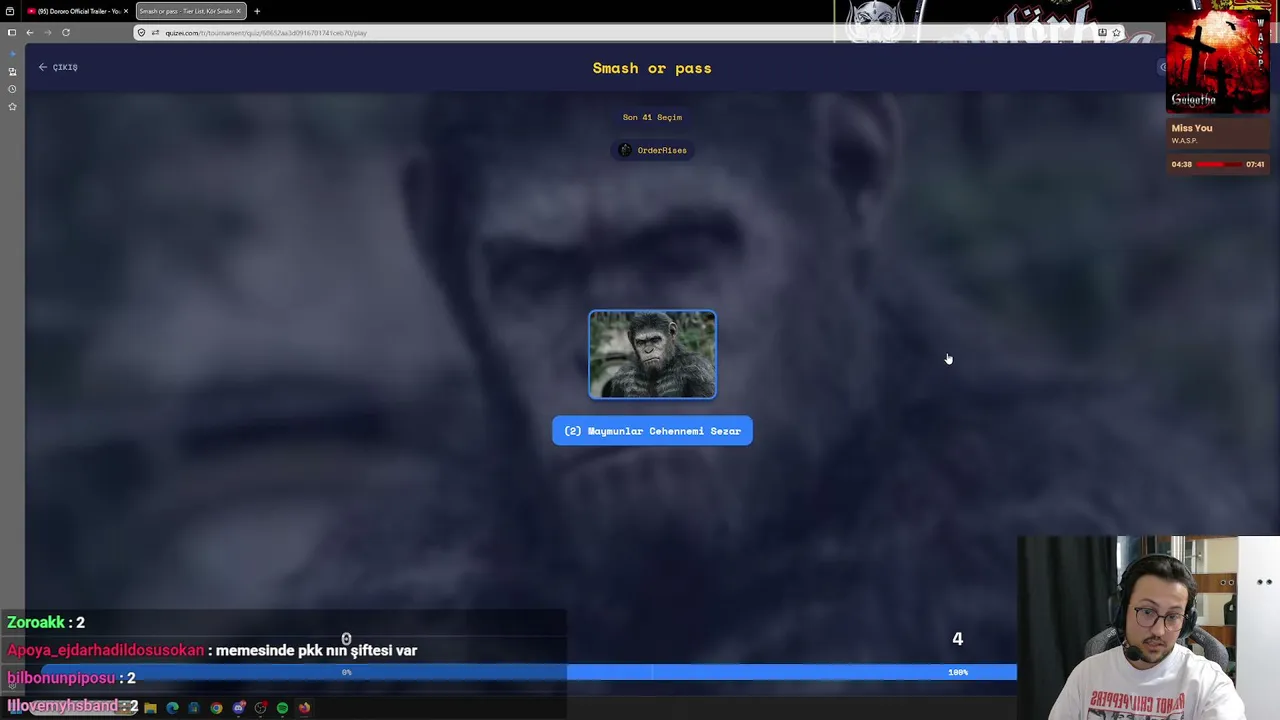The height and width of the screenshot is (720, 1280).
Task: Switch to the Dororo Official Trailer YouTube tab
Action: 76,11
